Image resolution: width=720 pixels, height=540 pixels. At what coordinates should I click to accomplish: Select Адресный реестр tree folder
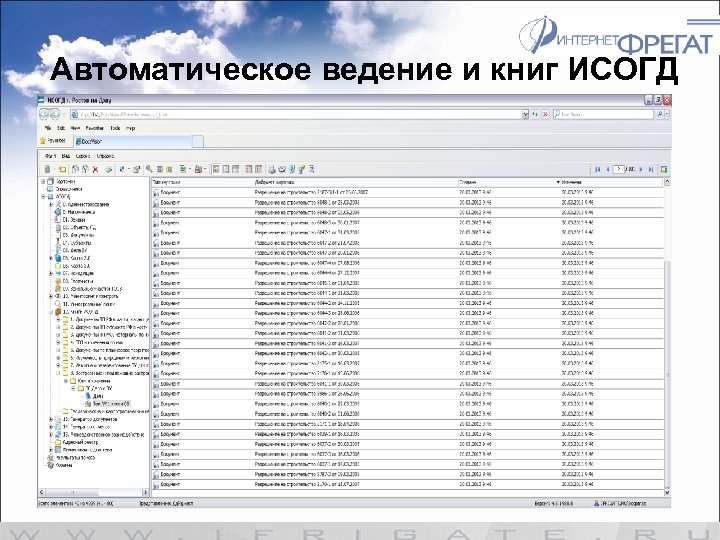[x=79, y=442]
